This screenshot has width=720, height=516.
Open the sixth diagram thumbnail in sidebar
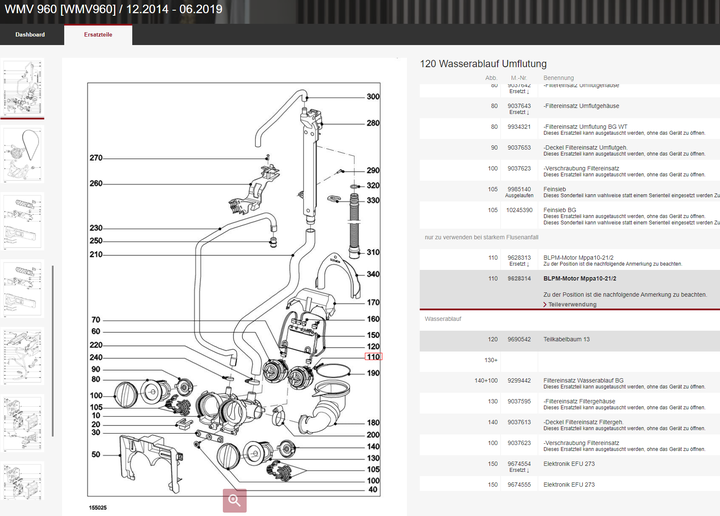pyautogui.click(x=23, y=423)
